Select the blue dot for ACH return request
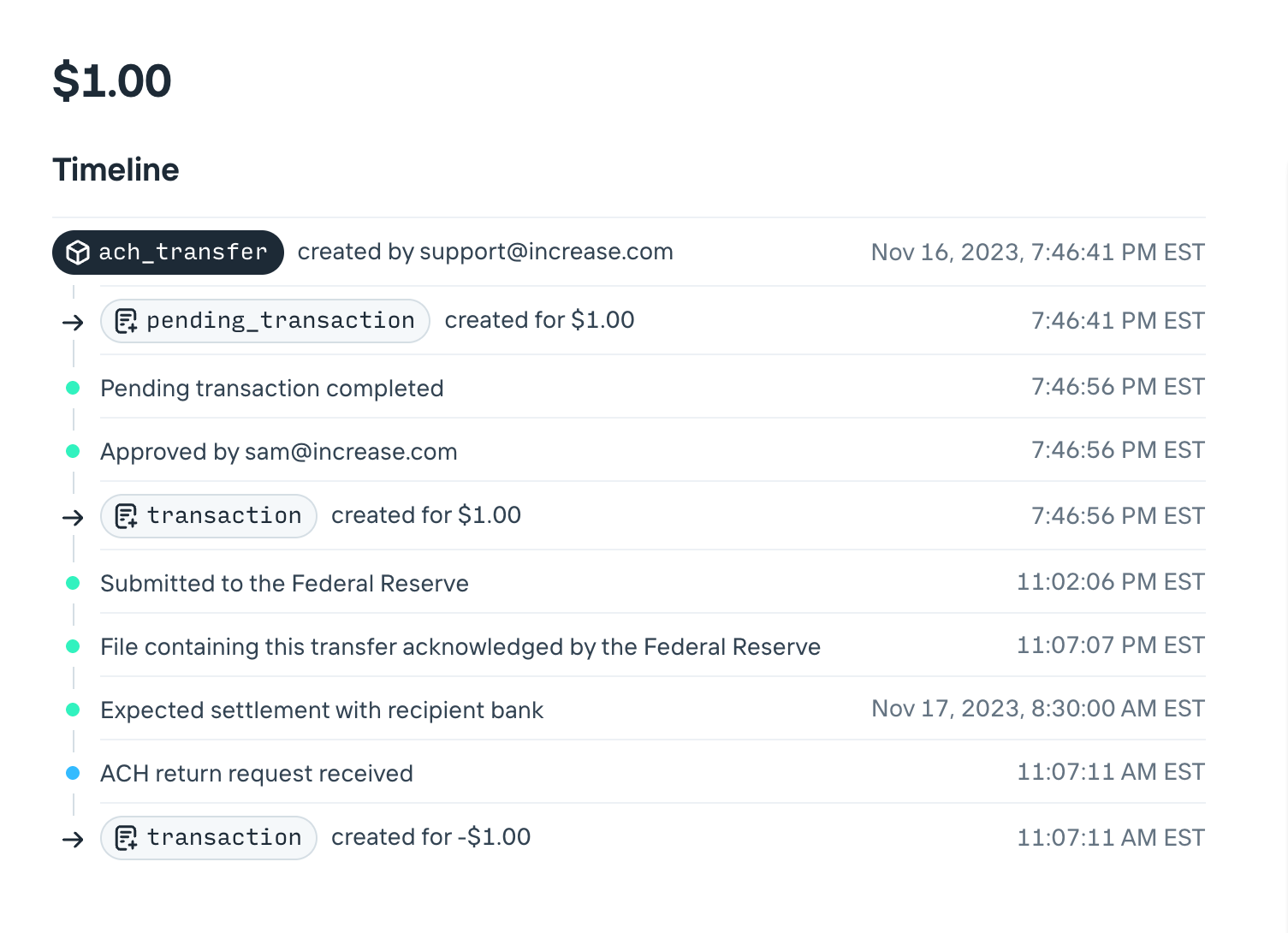Screen dimensions: 1288x933 coord(74,773)
